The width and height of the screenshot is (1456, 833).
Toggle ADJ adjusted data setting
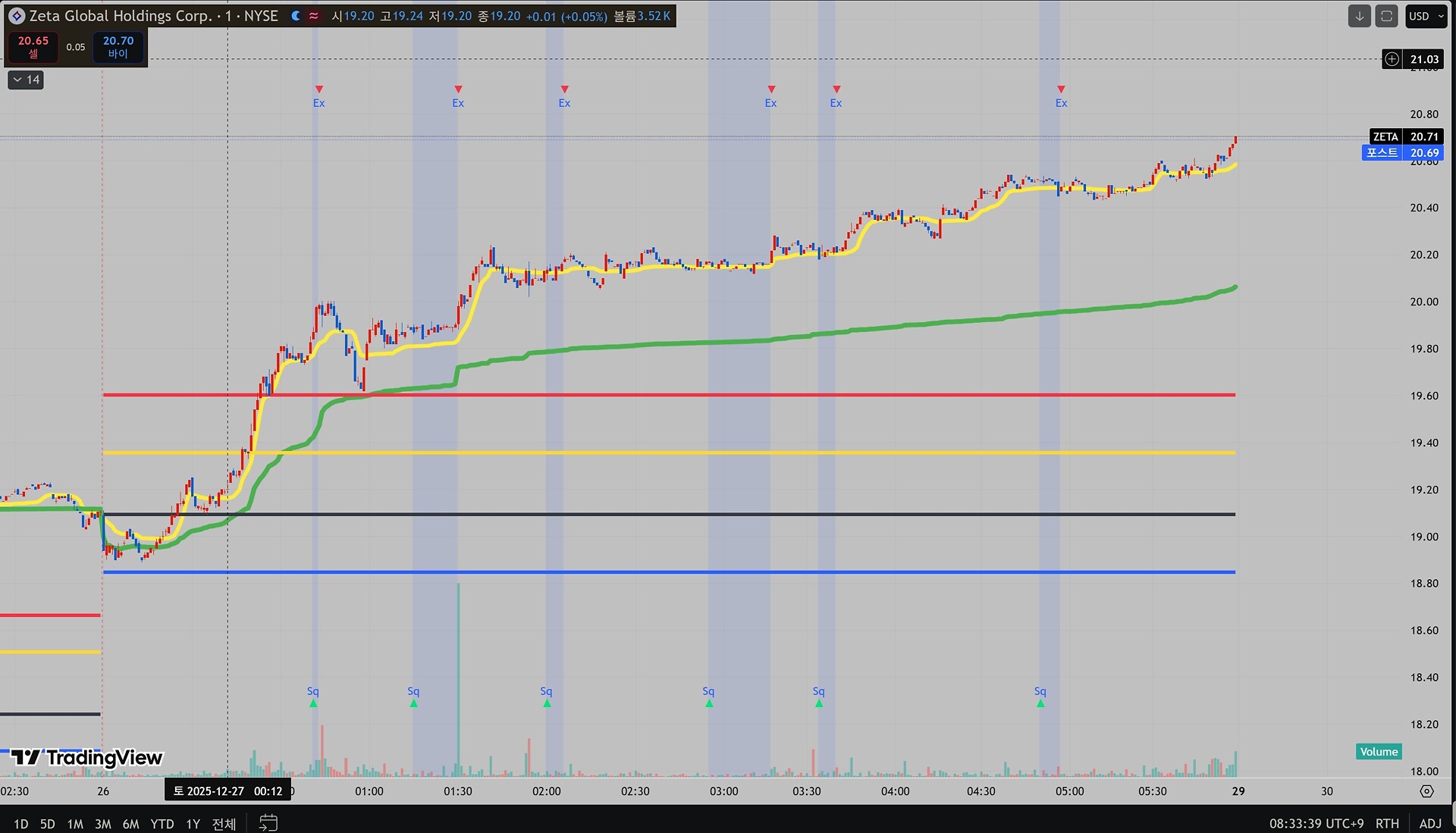tap(1429, 823)
